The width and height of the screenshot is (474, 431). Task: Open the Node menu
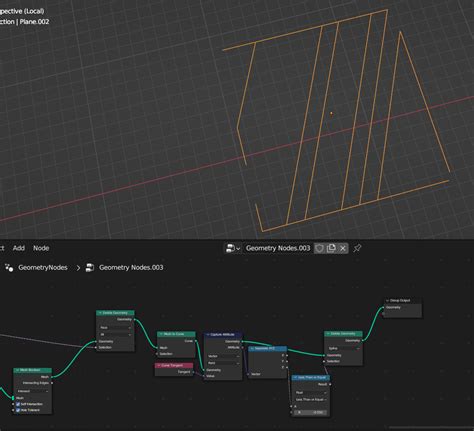coord(41,248)
